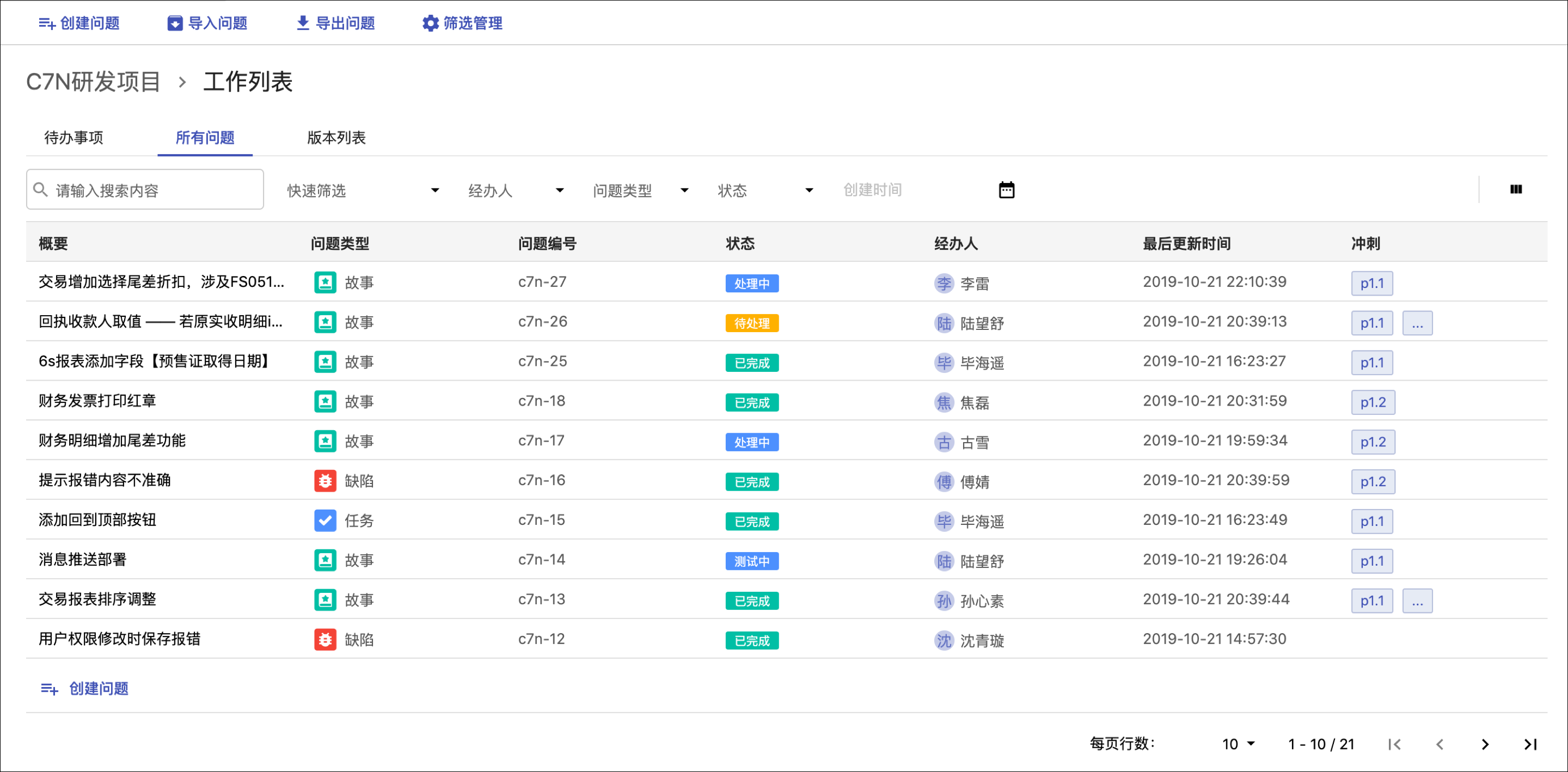Image resolution: width=1568 pixels, height=772 pixels.
Task: Click the 最后更新时间 column header
Action: (1186, 243)
